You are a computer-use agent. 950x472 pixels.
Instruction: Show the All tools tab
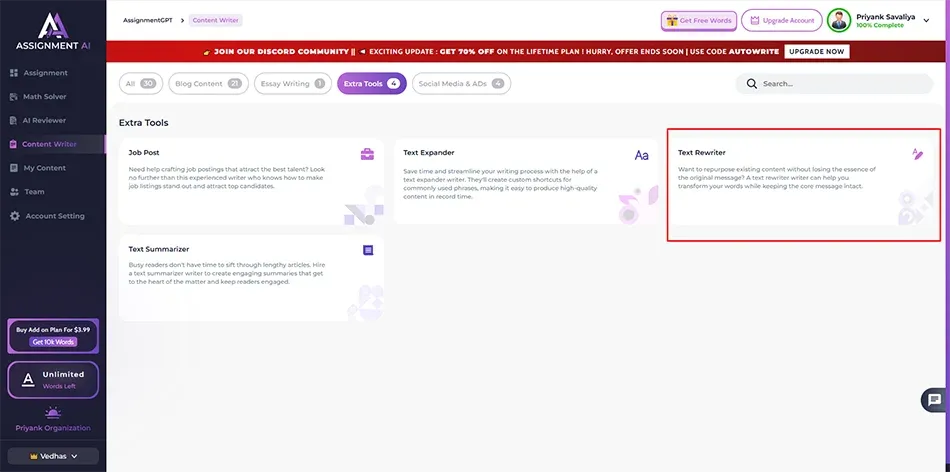[139, 84]
